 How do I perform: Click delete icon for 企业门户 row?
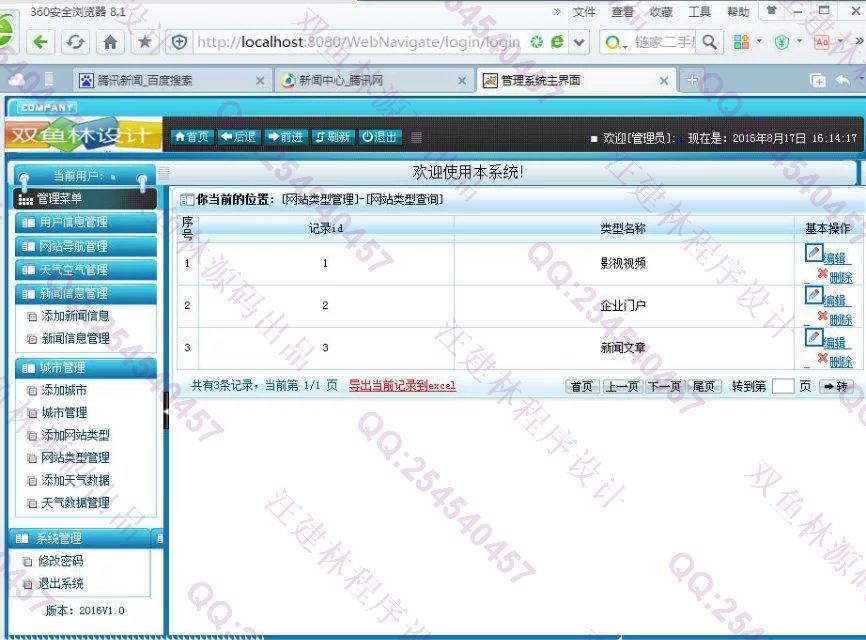click(x=822, y=317)
